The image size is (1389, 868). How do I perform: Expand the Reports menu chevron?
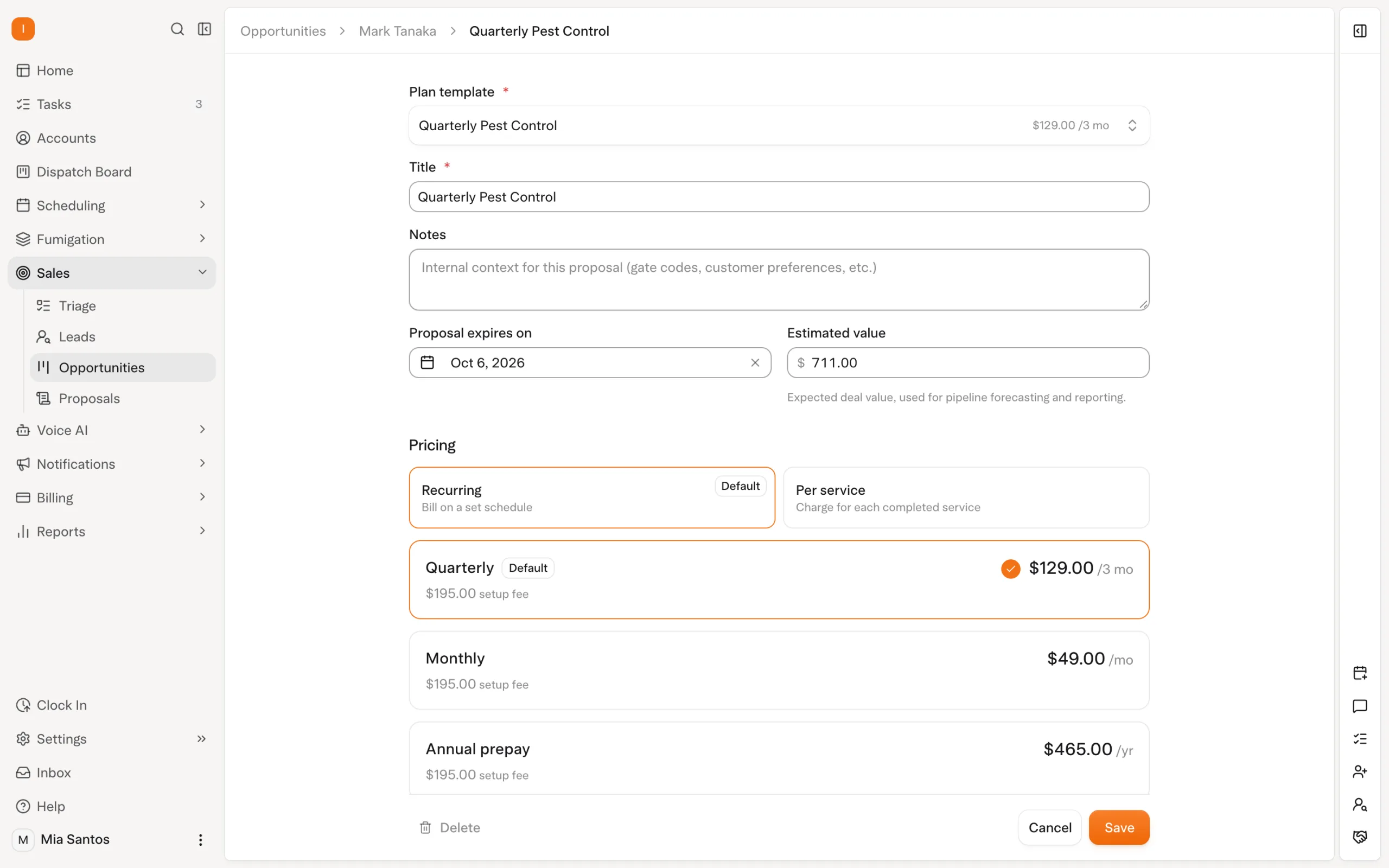[202, 531]
